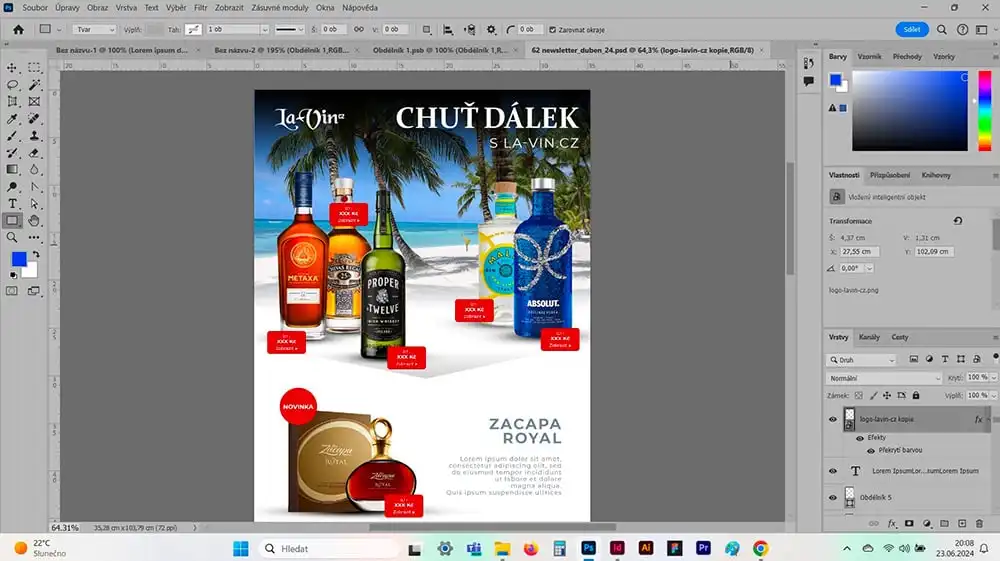Toggle filter for type layers
Viewport: 1000px width, 561px height.
tap(945, 360)
